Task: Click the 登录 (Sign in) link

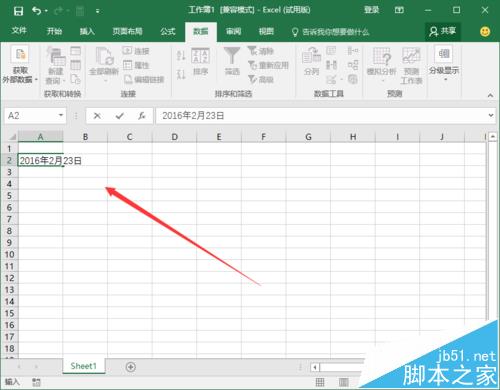Action: [371, 10]
